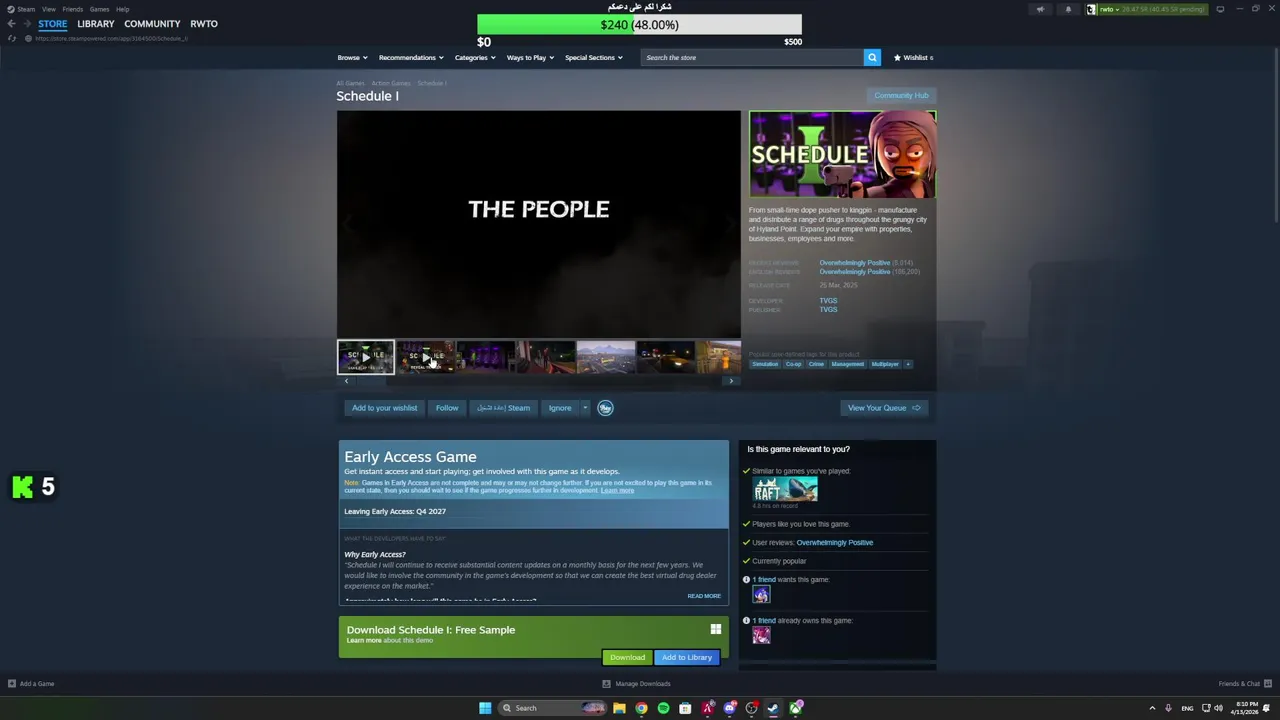Open File Explorer from taskbar
Viewport: 1280px width, 720px height.
point(619,708)
